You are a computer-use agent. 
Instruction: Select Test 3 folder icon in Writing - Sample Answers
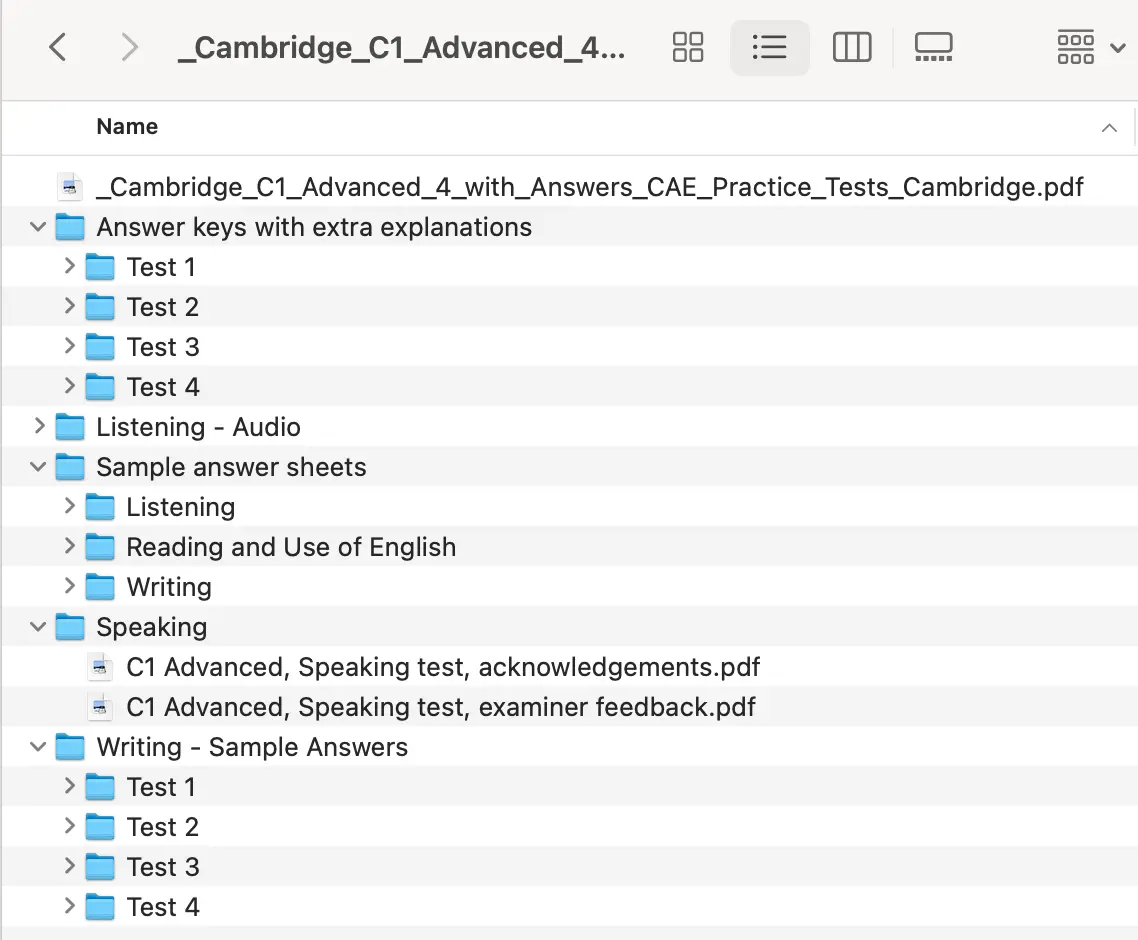(100, 866)
